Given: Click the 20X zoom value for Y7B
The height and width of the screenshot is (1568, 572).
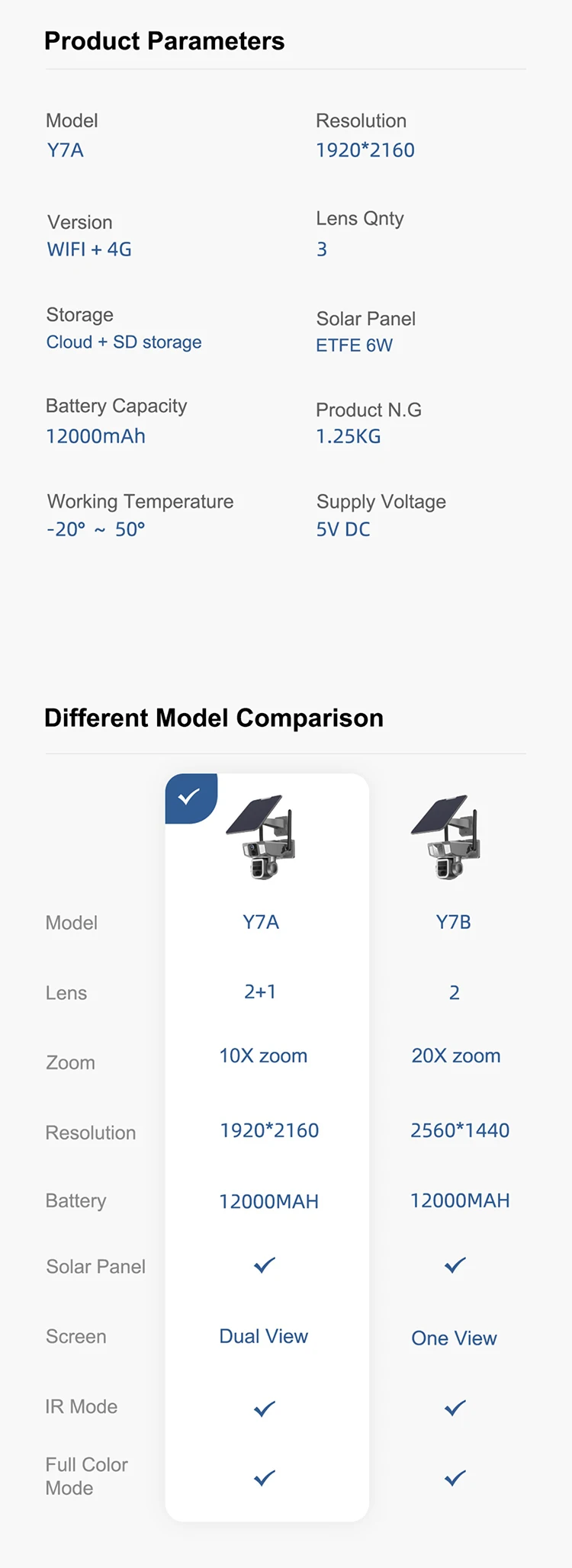Looking at the screenshot, I should [456, 1056].
